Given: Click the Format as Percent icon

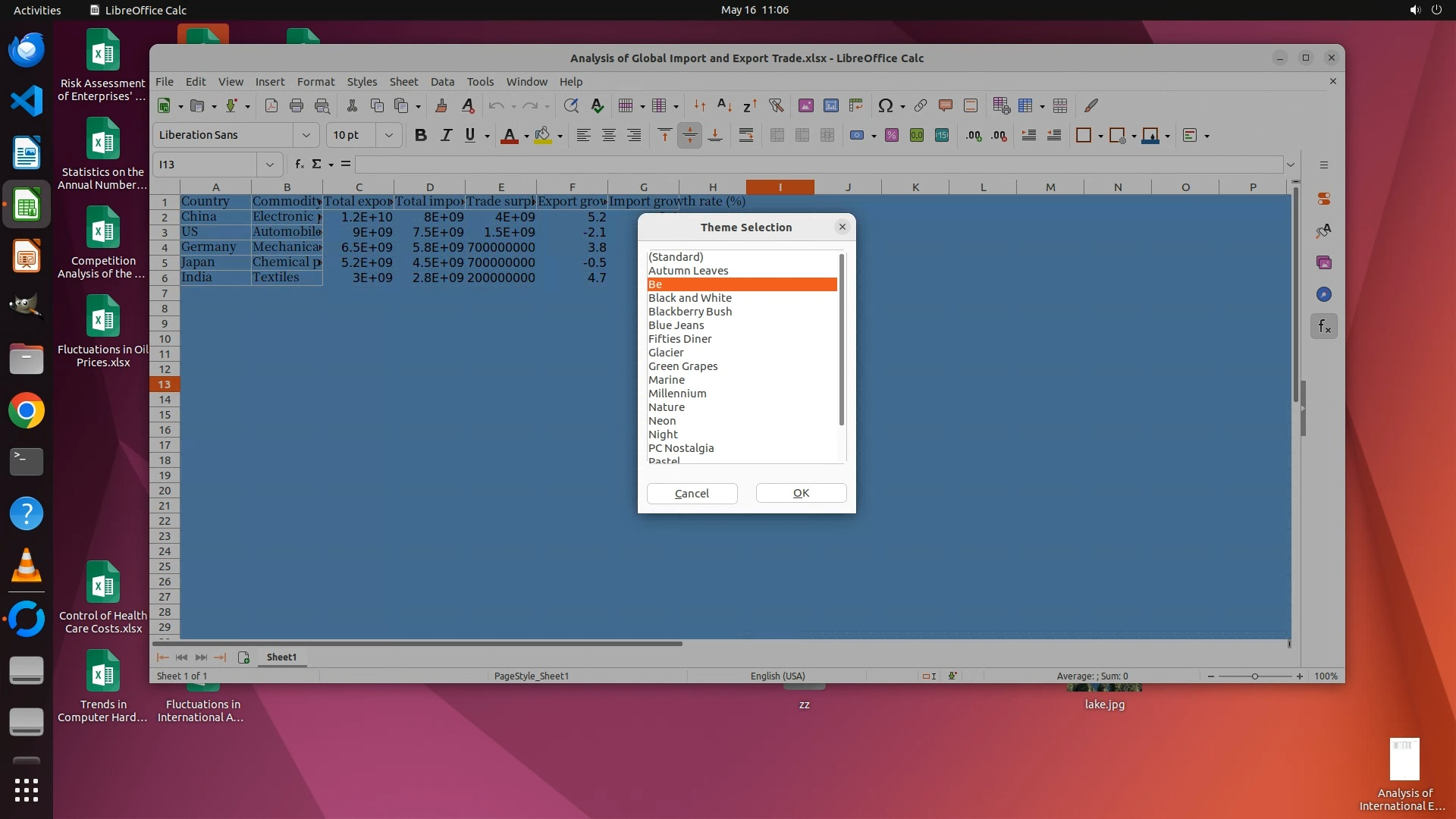Looking at the screenshot, I should (892, 136).
